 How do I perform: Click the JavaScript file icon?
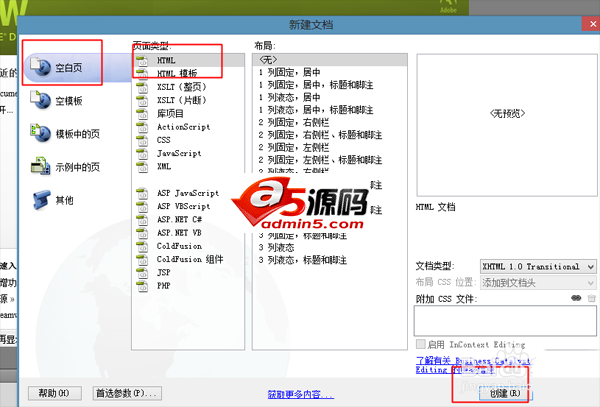pyautogui.click(x=142, y=154)
